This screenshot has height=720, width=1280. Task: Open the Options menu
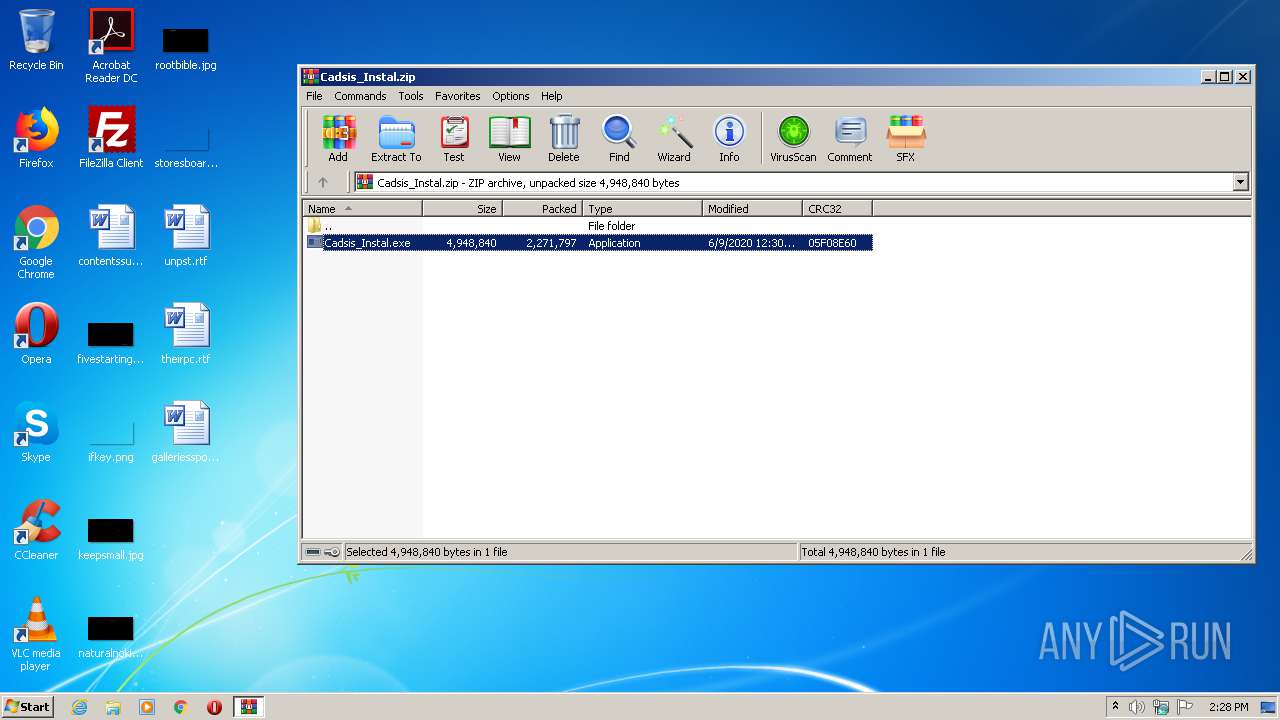pos(510,96)
